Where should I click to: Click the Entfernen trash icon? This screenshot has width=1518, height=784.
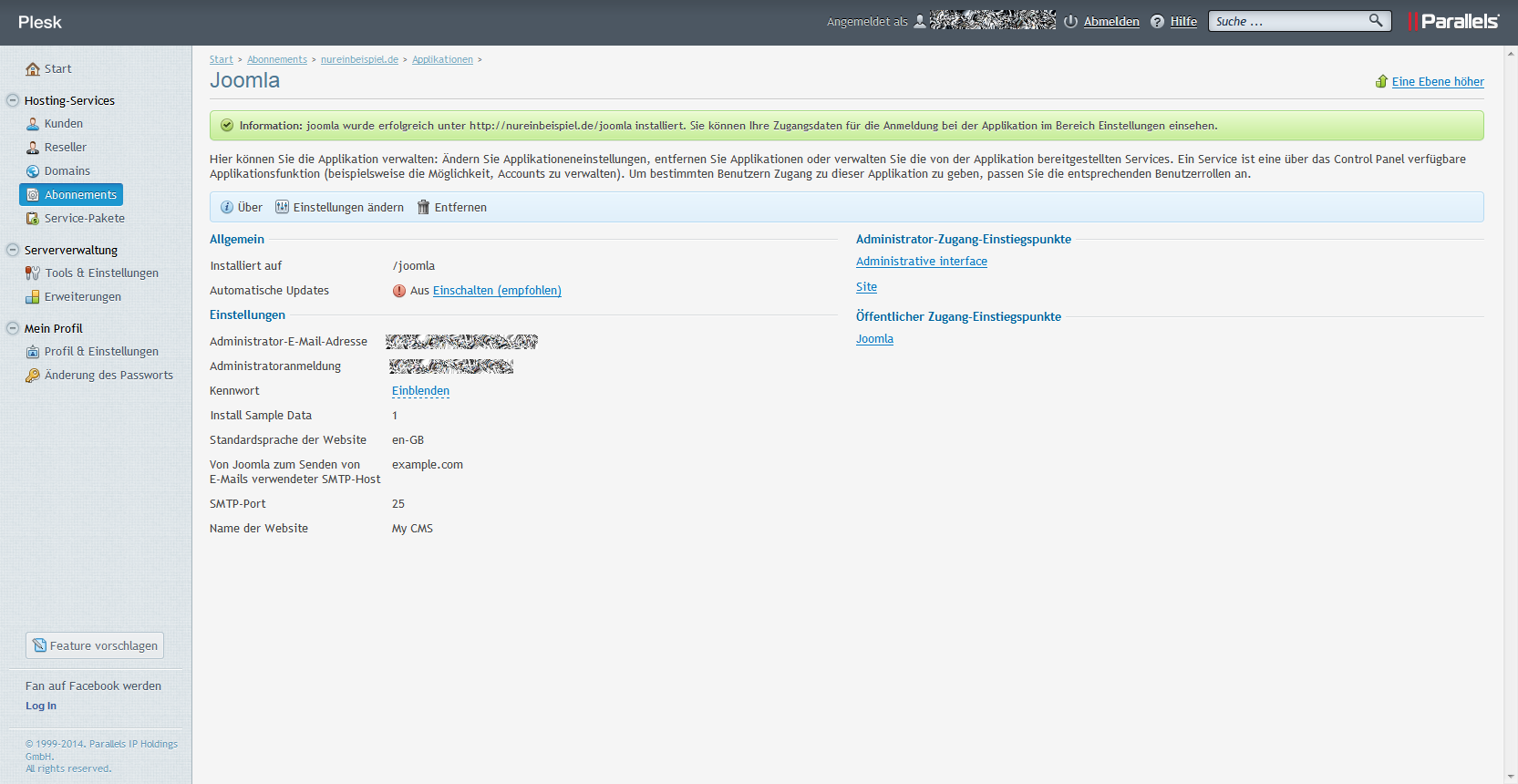coord(423,208)
